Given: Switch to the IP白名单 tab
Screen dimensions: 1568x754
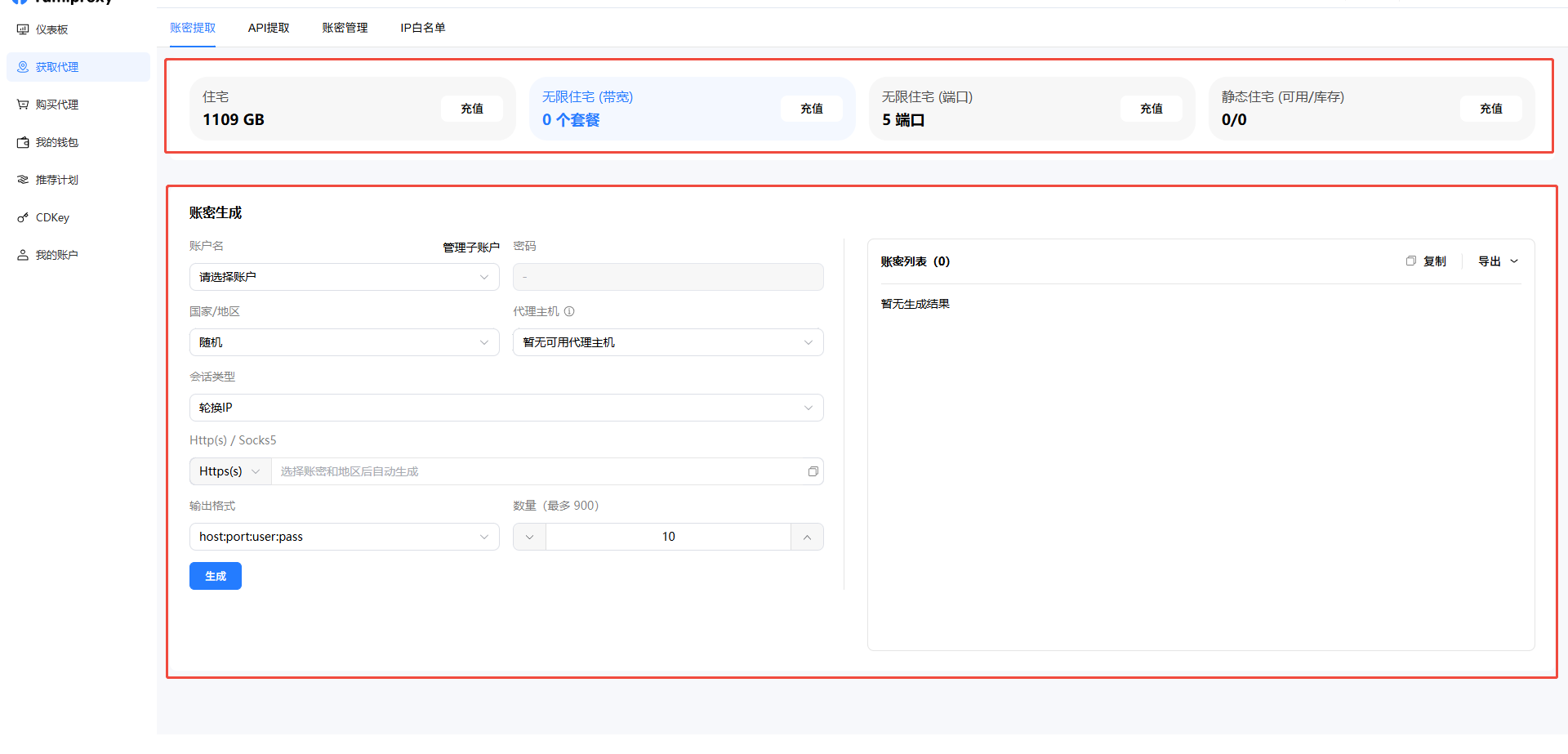Looking at the screenshot, I should point(422,28).
